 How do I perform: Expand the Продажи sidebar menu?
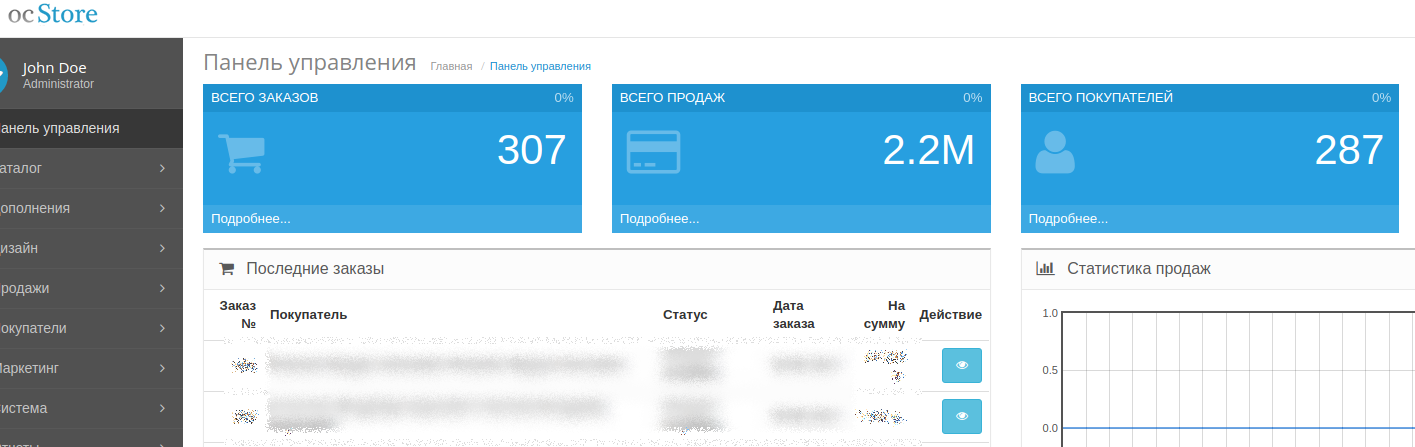(85, 288)
